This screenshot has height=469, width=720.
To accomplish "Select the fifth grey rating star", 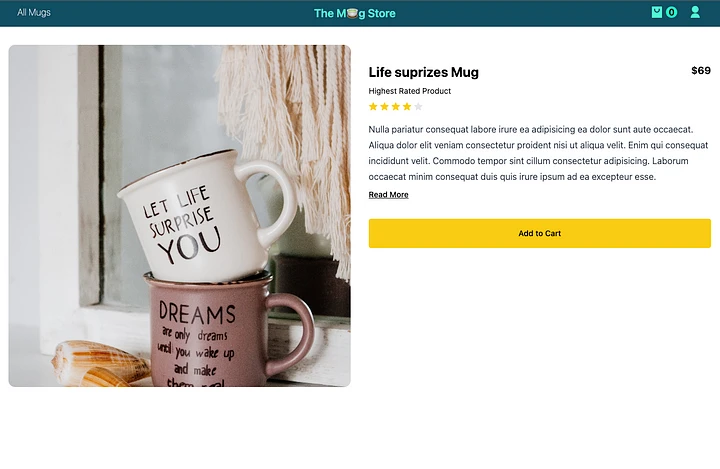I will [x=418, y=107].
